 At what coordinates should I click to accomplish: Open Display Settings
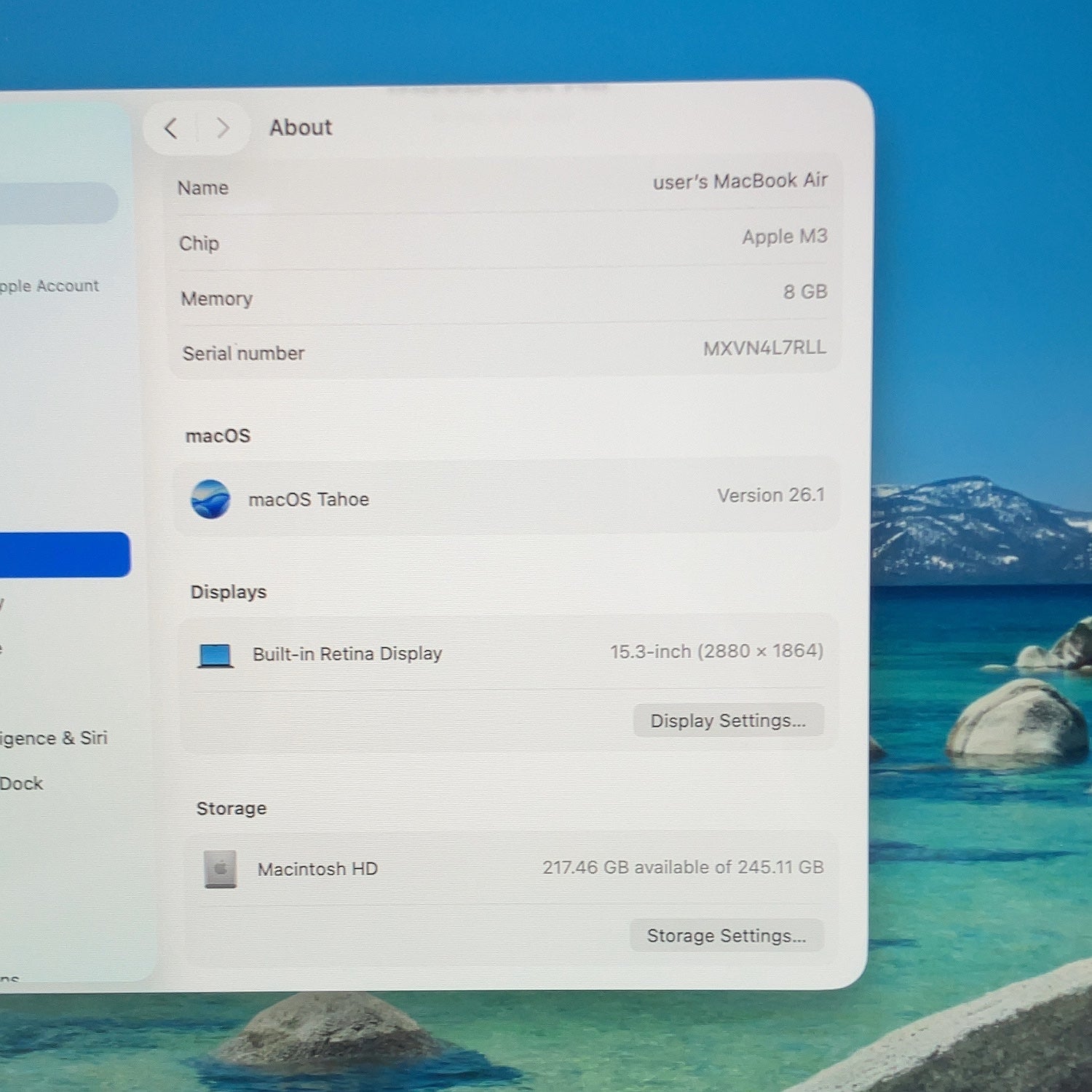coord(728,720)
